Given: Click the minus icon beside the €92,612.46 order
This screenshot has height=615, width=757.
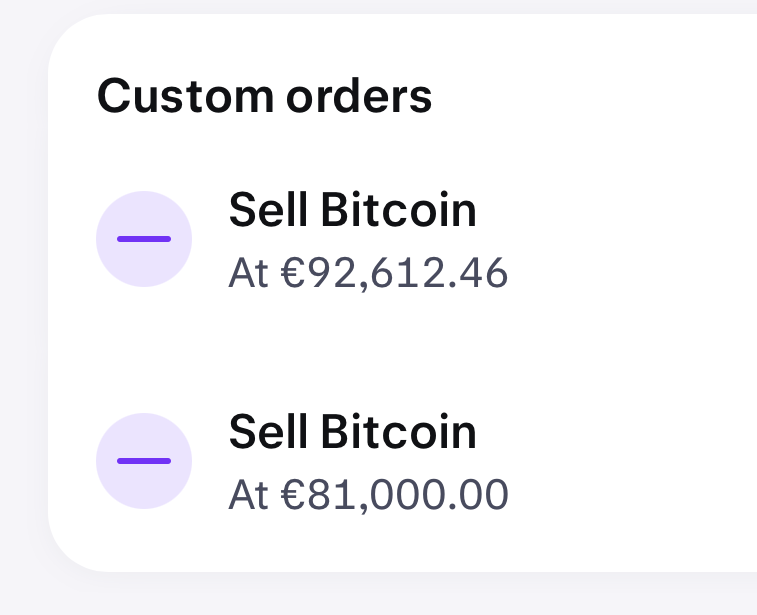Looking at the screenshot, I should click(144, 239).
